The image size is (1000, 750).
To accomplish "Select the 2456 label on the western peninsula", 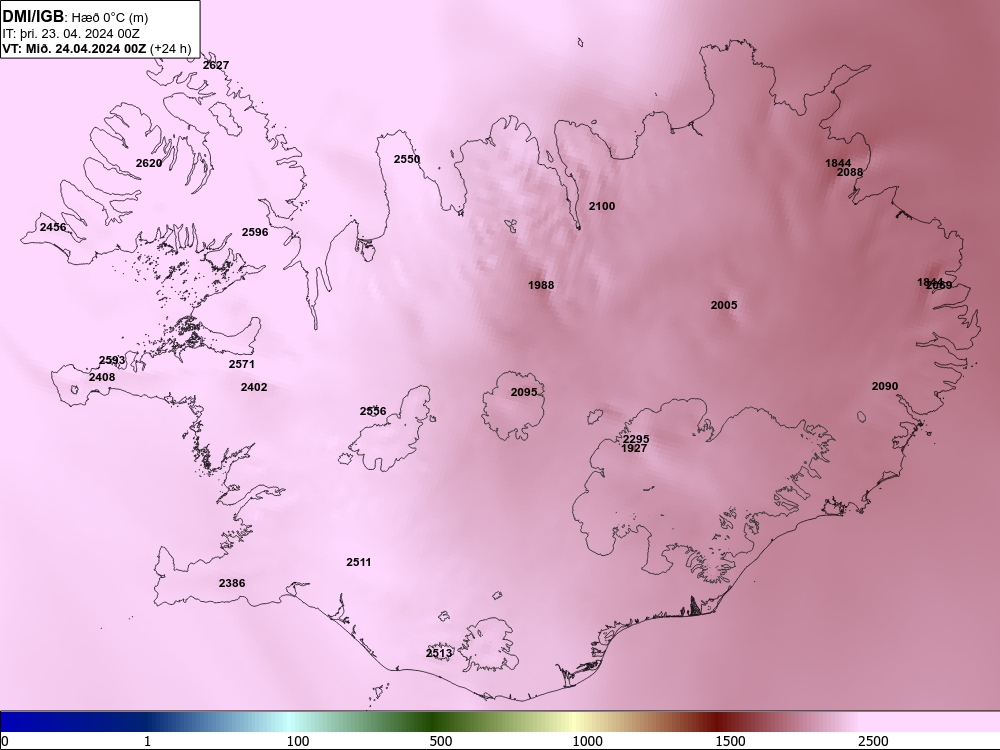I will point(53,227).
